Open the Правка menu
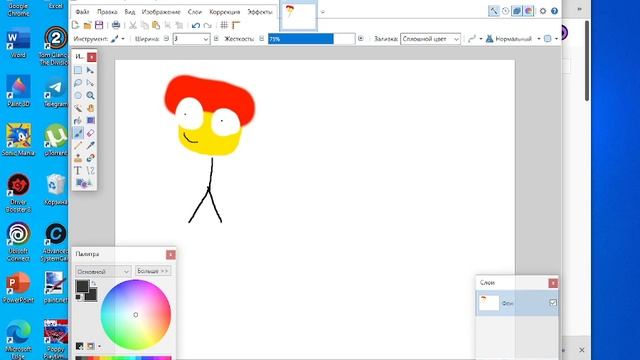 click(107, 12)
